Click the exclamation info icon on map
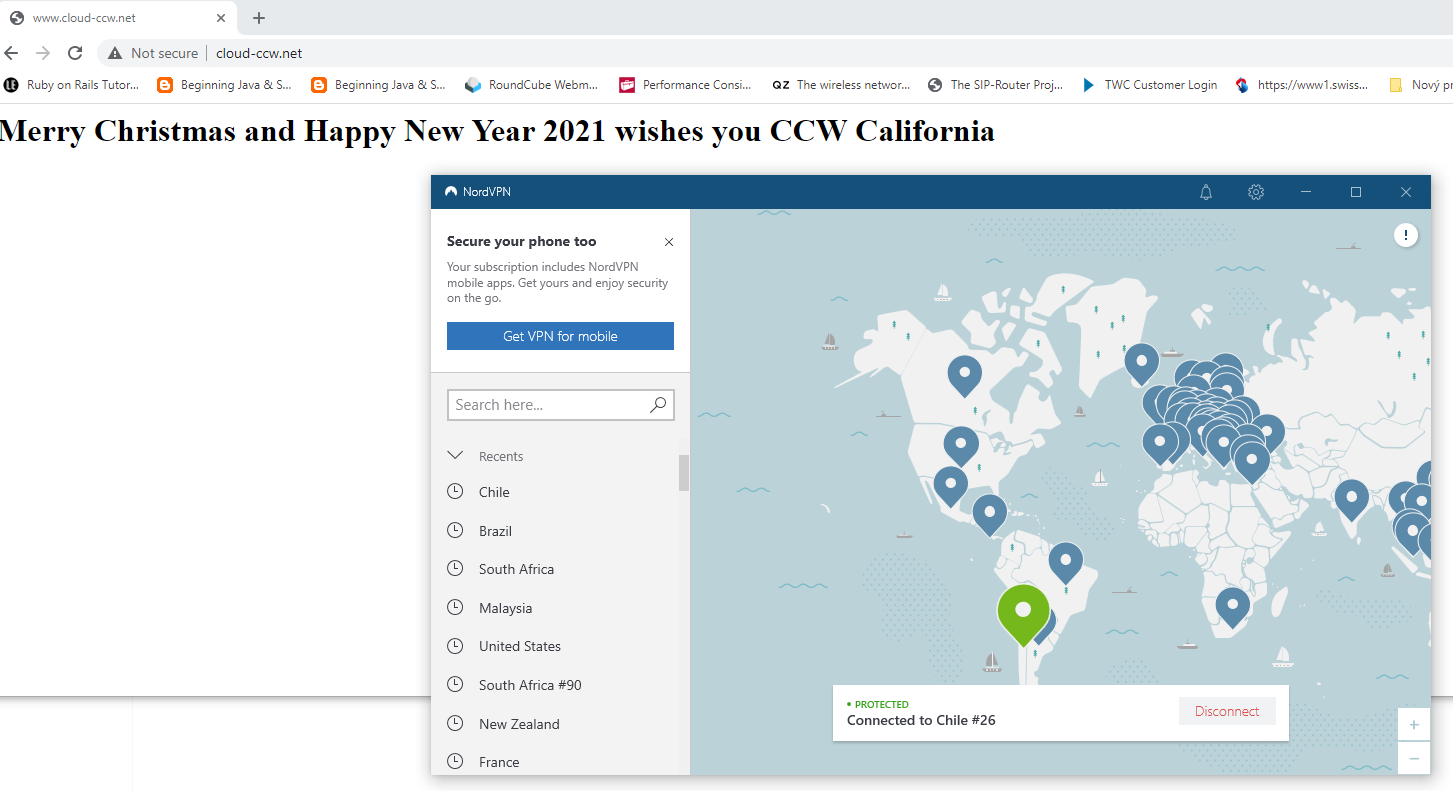Viewport: 1453px width, 791px height. 1406,235
